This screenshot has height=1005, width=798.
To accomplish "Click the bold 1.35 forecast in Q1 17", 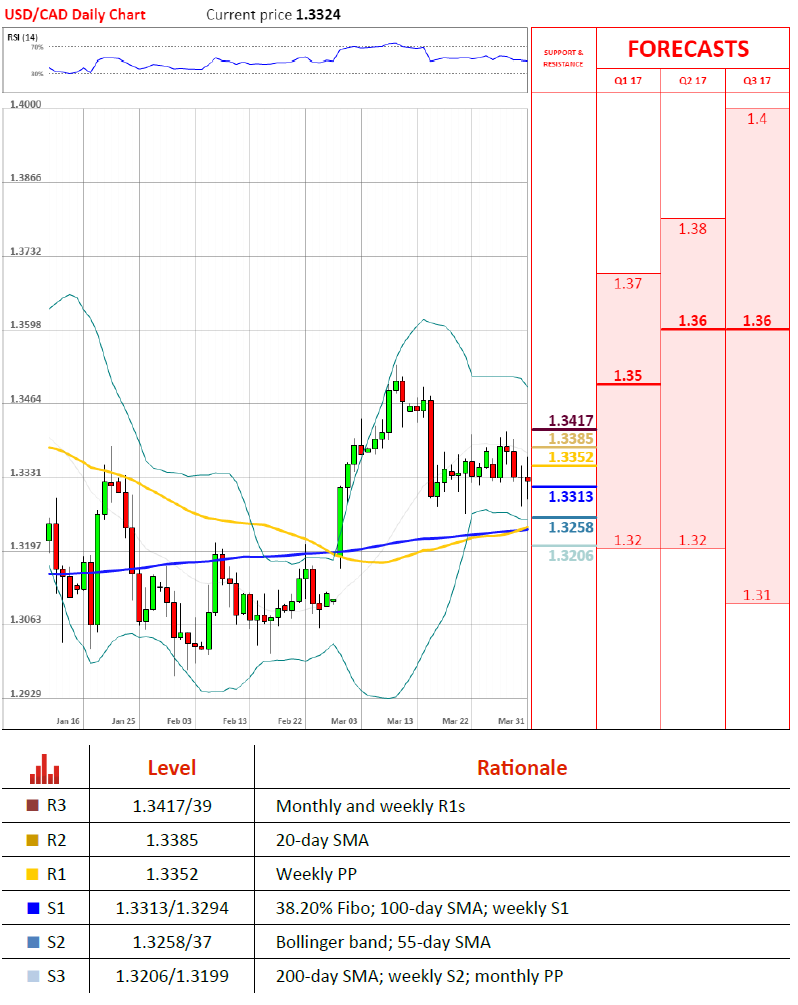I will (x=628, y=376).
